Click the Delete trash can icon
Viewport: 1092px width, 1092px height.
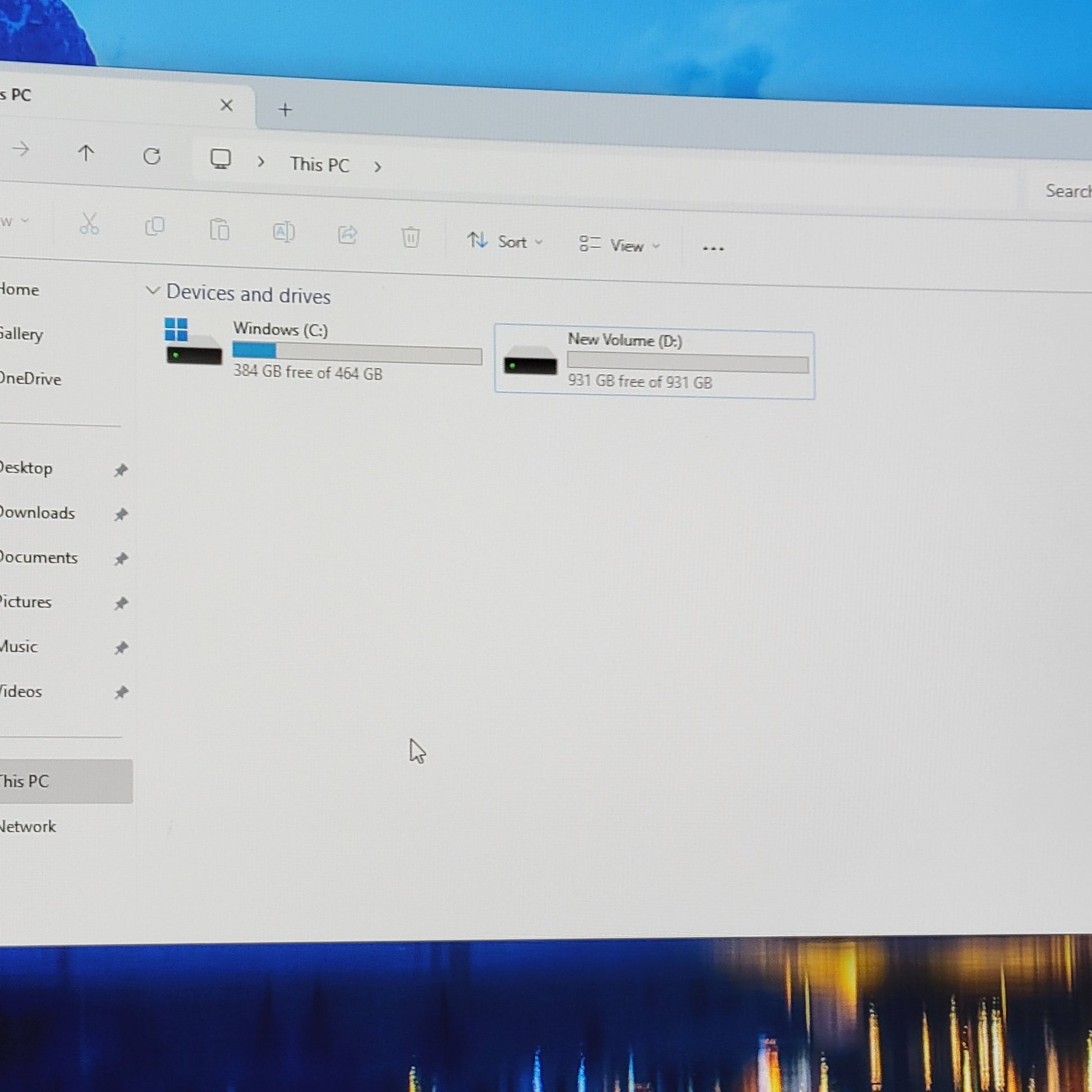pos(411,237)
